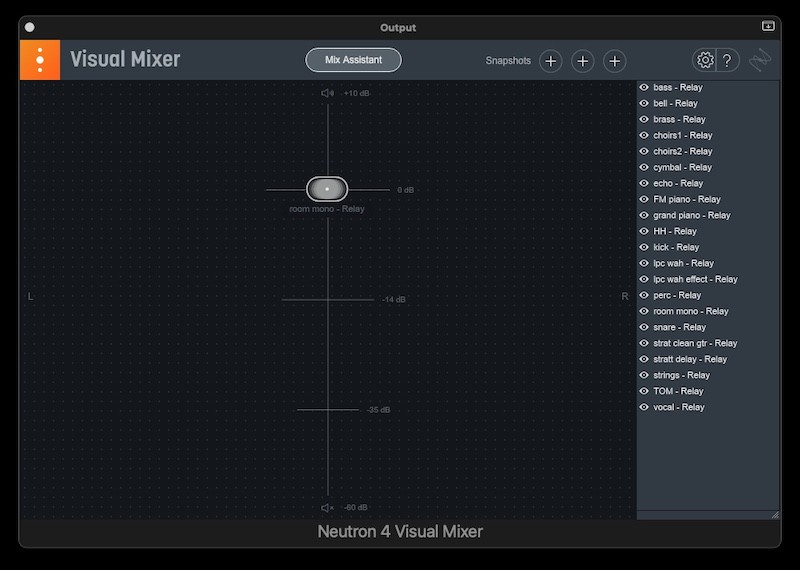Screen dimensions: 800x570
Task: Hide the strings - Relay track
Action: tap(644, 375)
